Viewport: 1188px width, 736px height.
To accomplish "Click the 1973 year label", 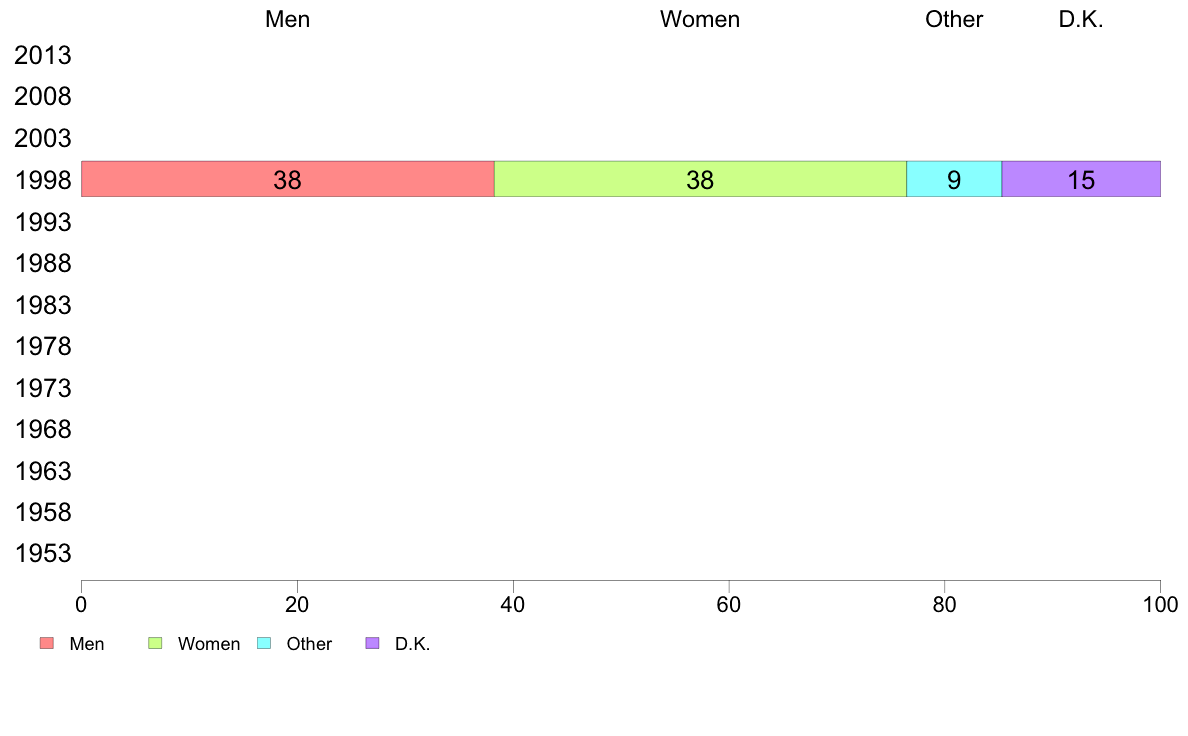I will click(x=42, y=388).
